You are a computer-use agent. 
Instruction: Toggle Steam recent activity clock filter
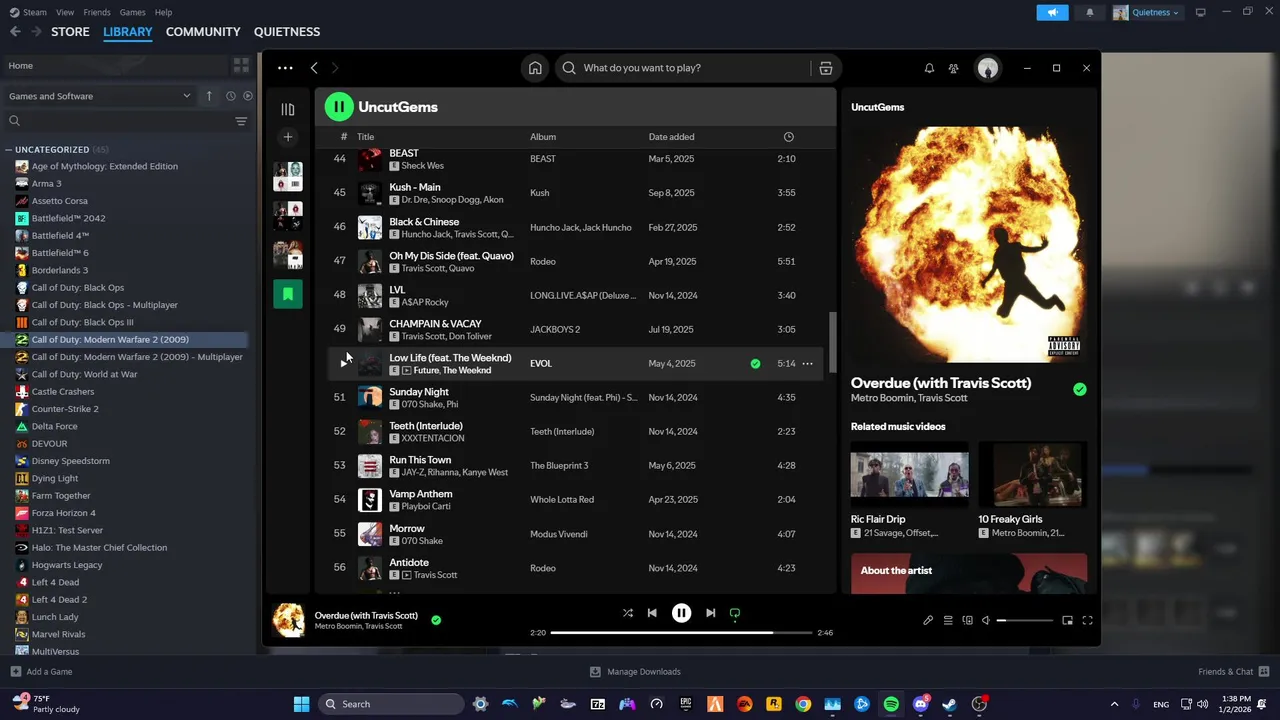click(230, 96)
